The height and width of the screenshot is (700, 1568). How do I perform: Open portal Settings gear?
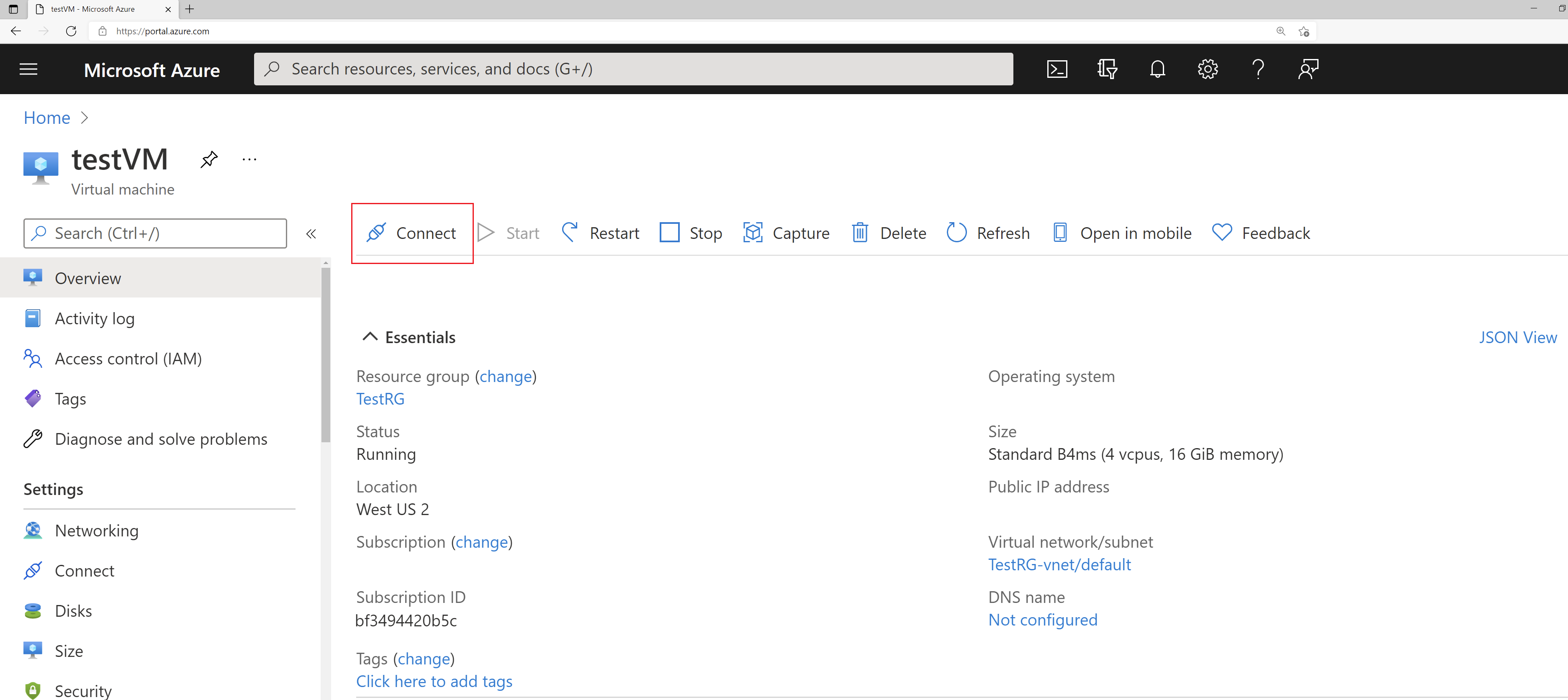pyautogui.click(x=1208, y=69)
